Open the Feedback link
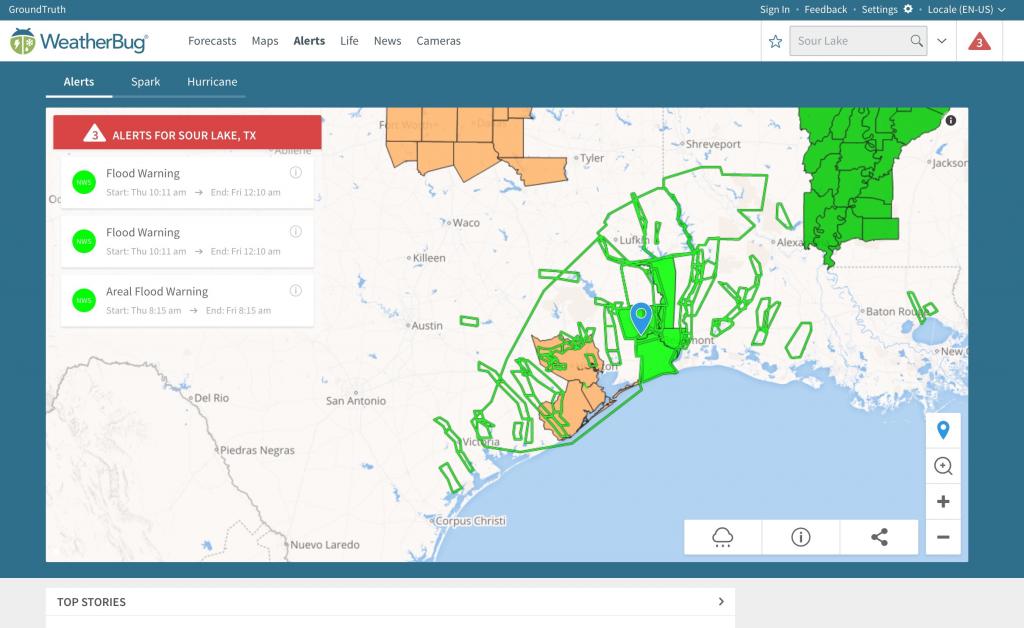The image size is (1024, 628). pos(825,9)
